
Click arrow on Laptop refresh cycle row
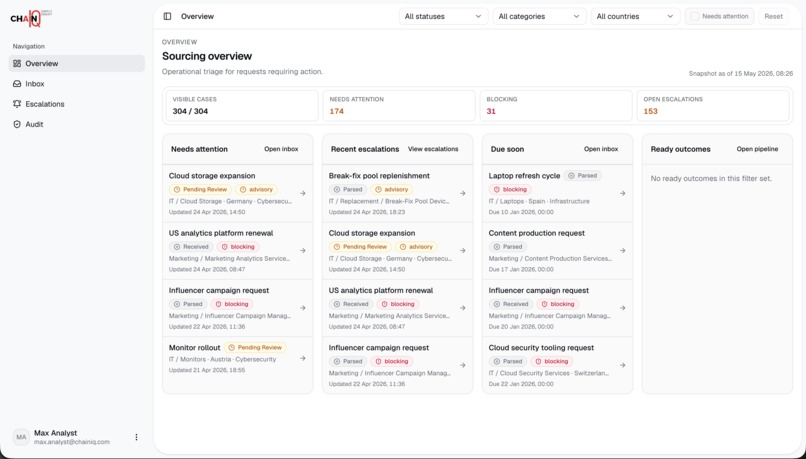click(622, 193)
